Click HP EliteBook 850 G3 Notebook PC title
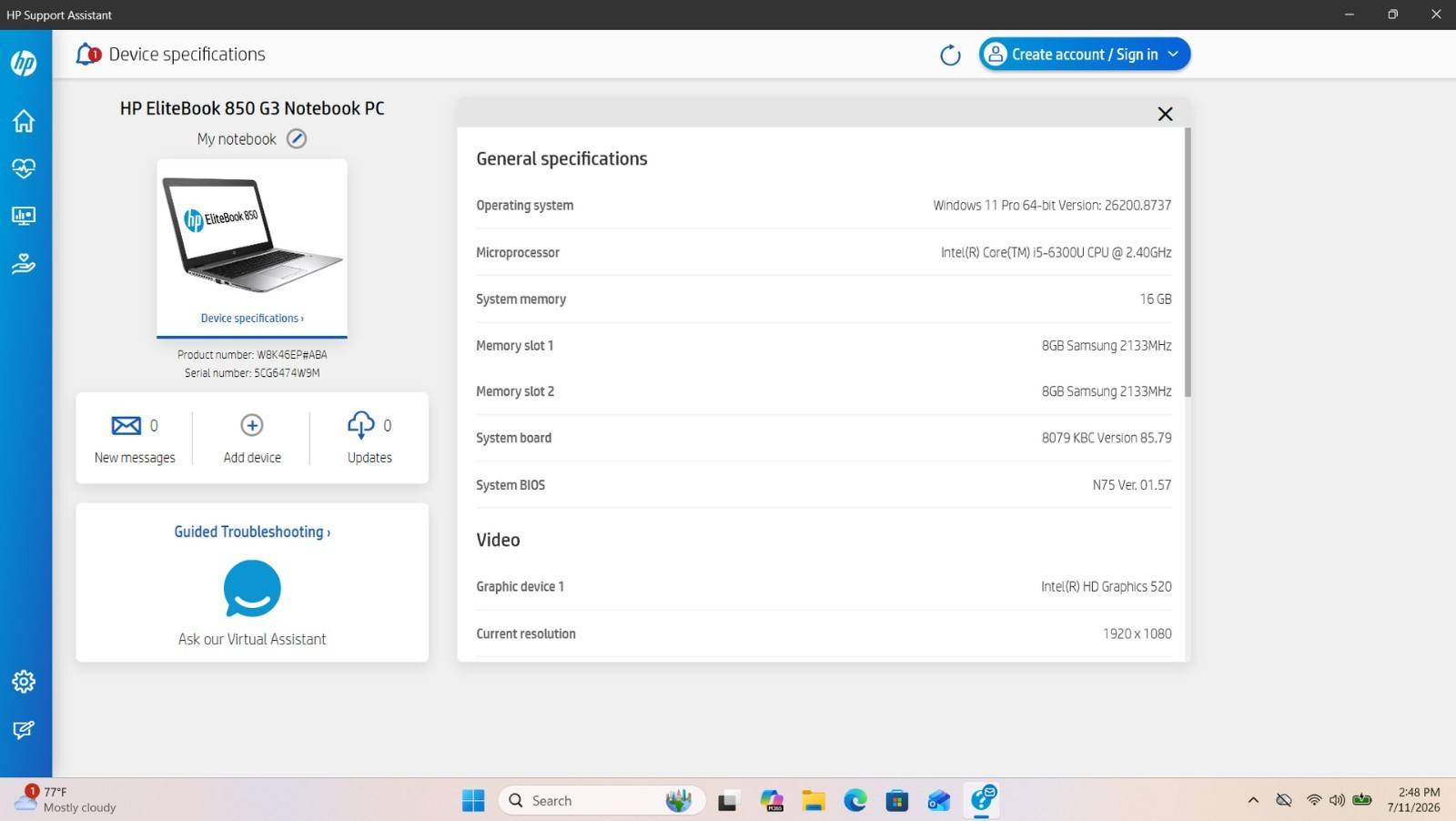The width and height of the screenshot is (1456, 821). [x=252, y=108]
